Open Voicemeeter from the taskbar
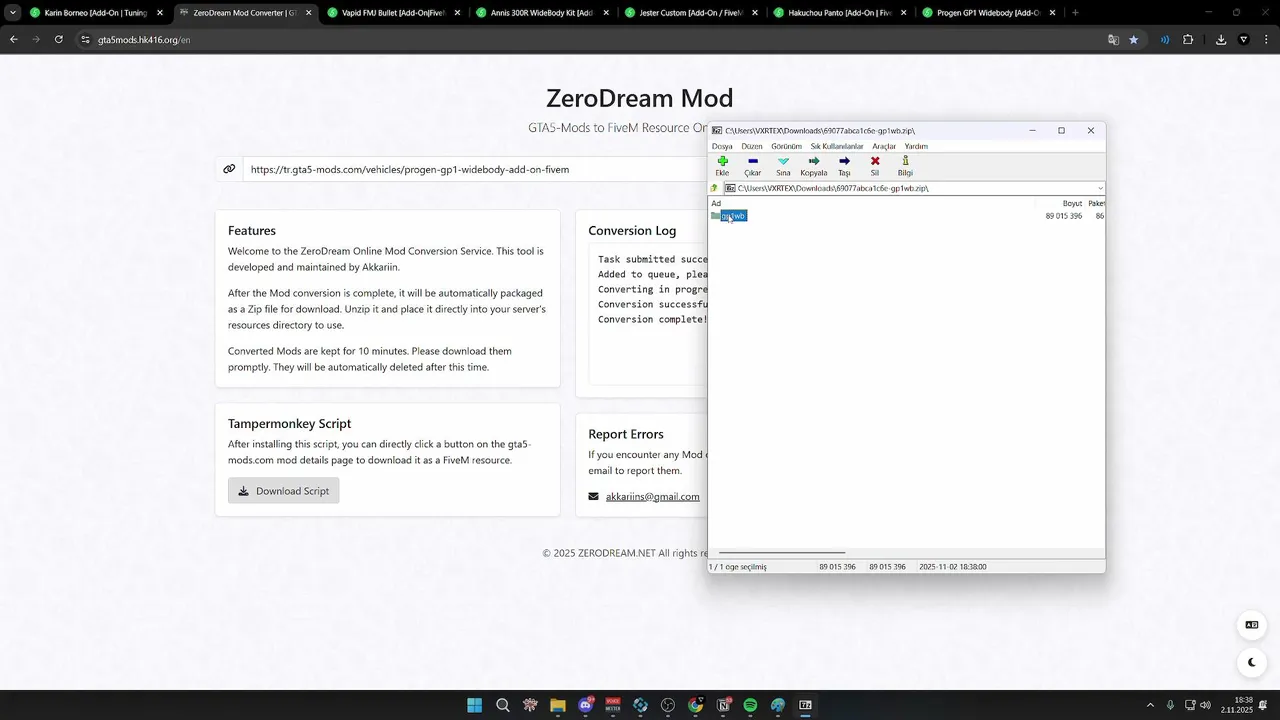 (613, 705)
